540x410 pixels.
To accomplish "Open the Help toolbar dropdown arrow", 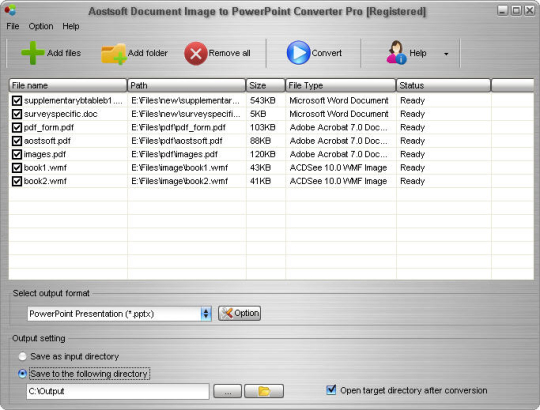I will [x=446, y=54].
